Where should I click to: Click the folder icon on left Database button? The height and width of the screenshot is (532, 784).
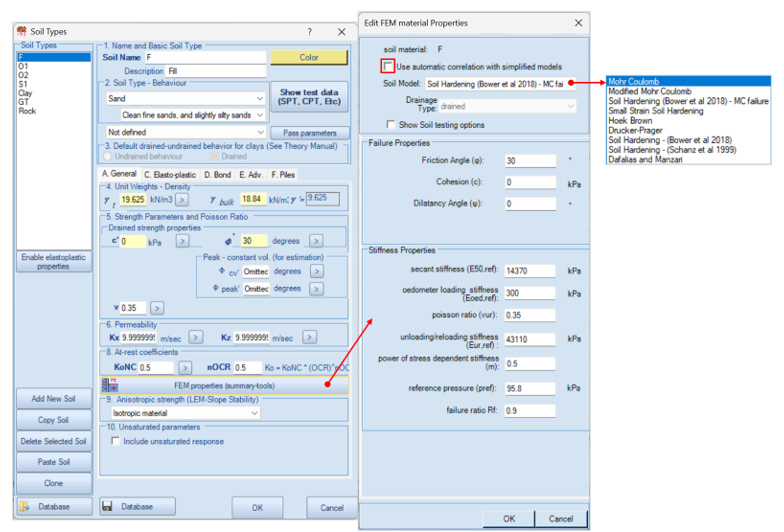pos(24,506)
